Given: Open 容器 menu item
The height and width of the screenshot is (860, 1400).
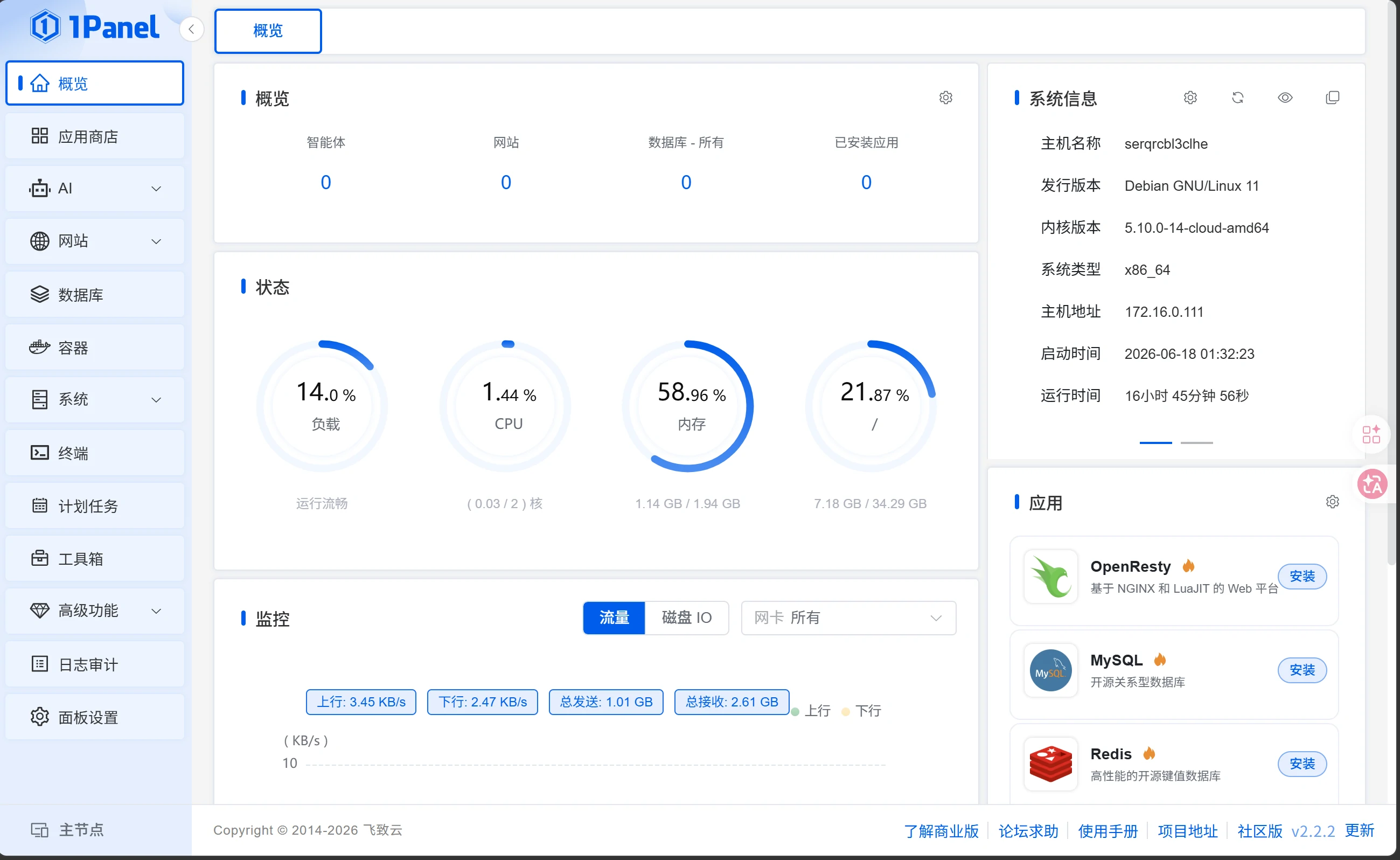Looking at the screenshot, I should (x=94, y=347).
